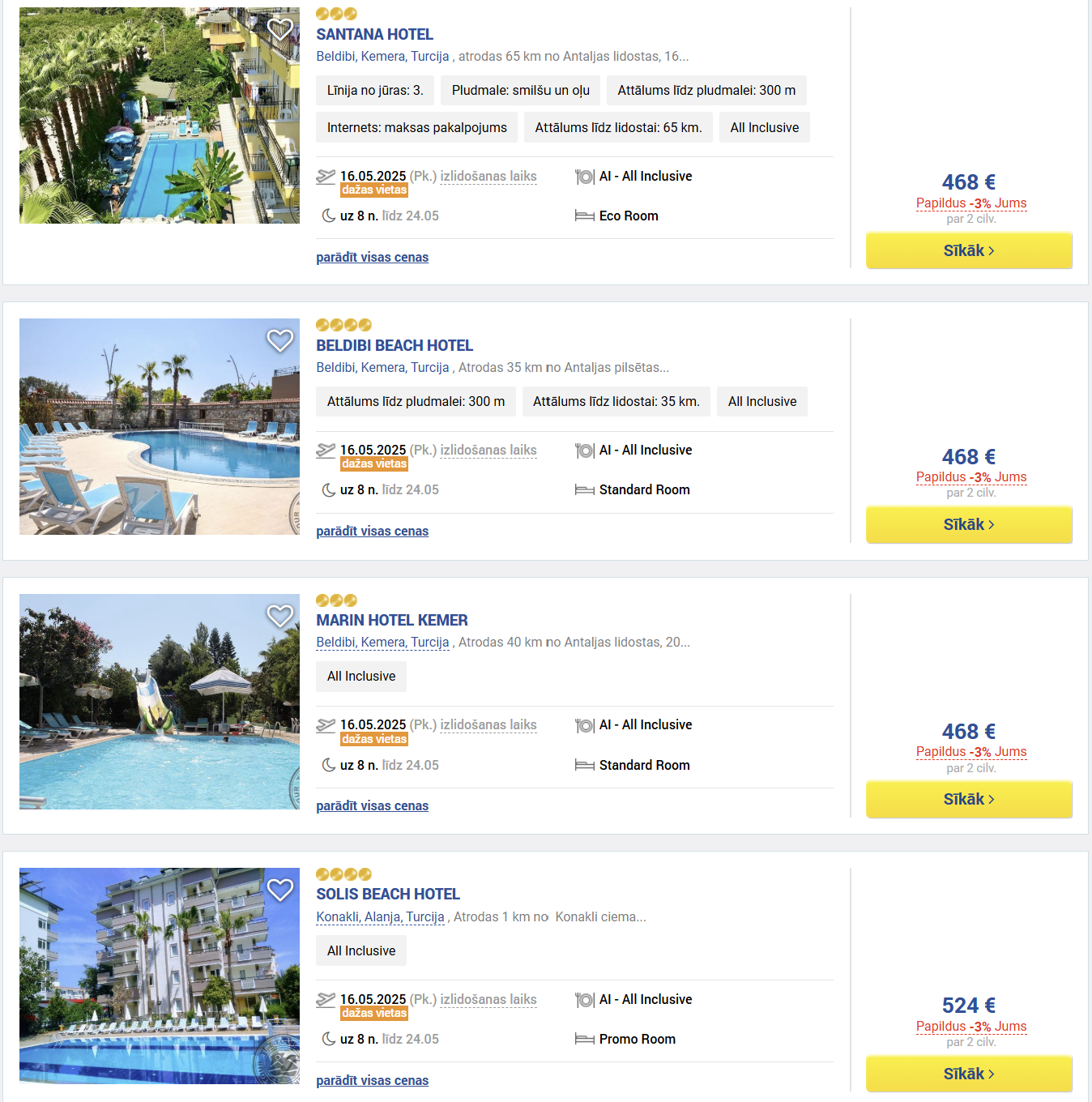Expand parādīt visas cenas under Solis Beach
This screenshot has width=1092, height=1102.
pyautogui.click(x=373, y=1081)
